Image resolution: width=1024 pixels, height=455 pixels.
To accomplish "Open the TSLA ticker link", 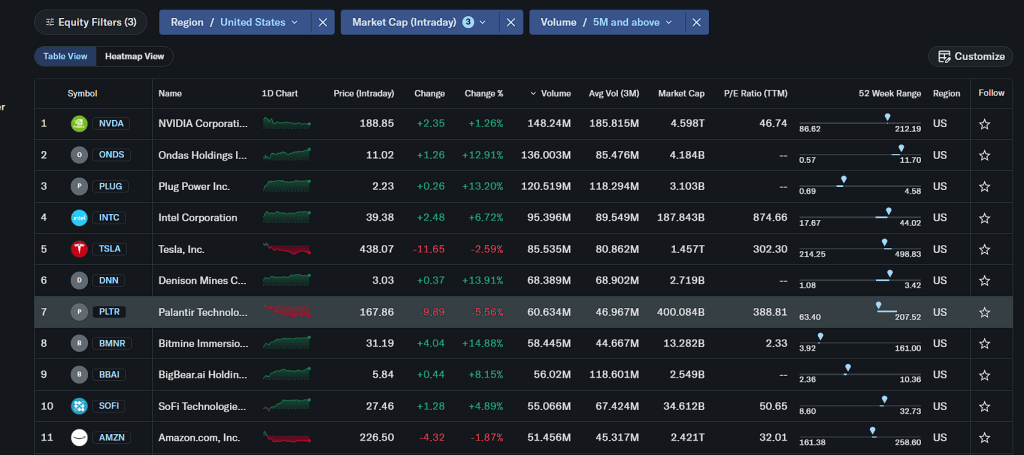I will tap(110, 249).
